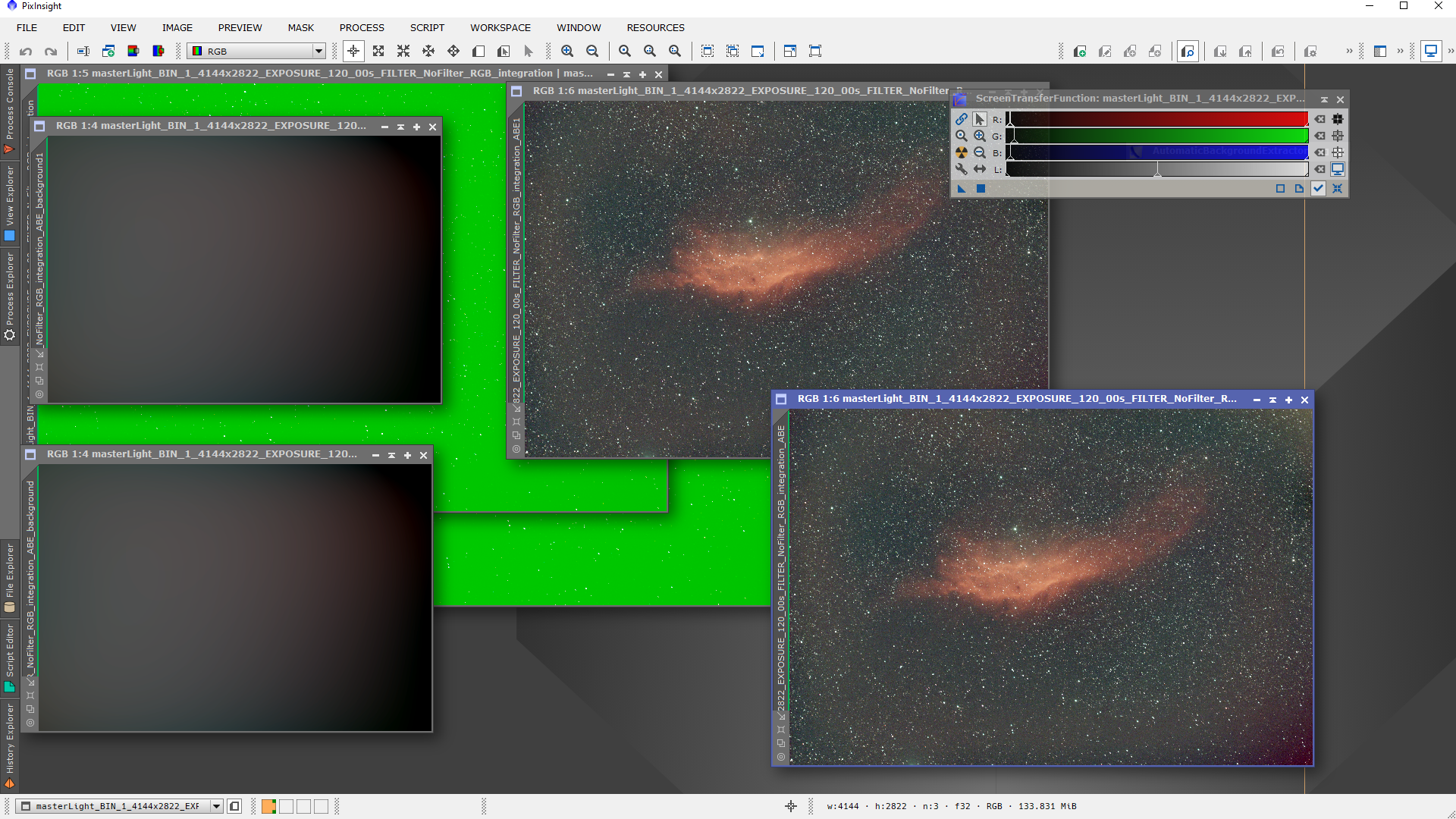The image size is (1456, 819).
Task: Click black point readout icon for red channel
Action: tap(1338, 119)
